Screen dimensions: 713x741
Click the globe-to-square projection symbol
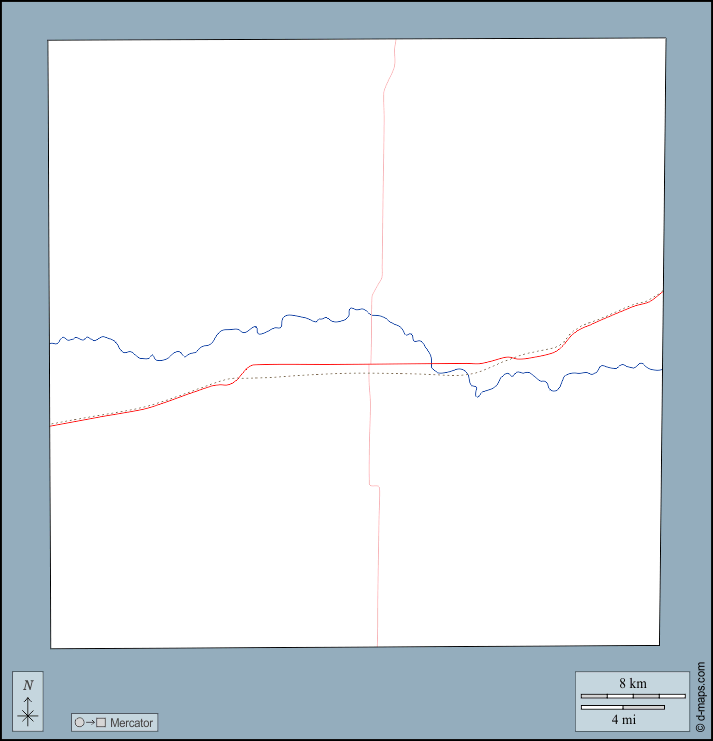[90, 723]
